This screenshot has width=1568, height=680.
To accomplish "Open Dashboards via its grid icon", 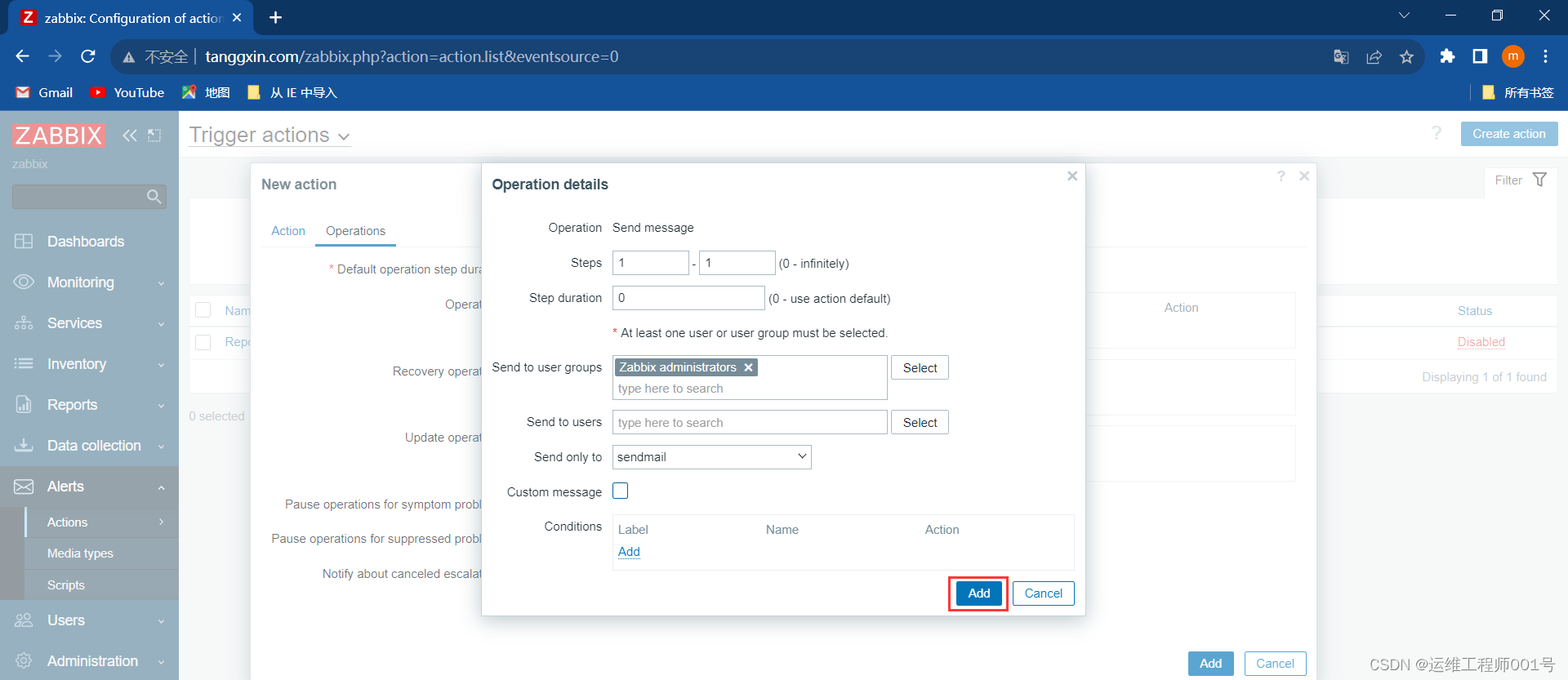I will pos(24,242).
